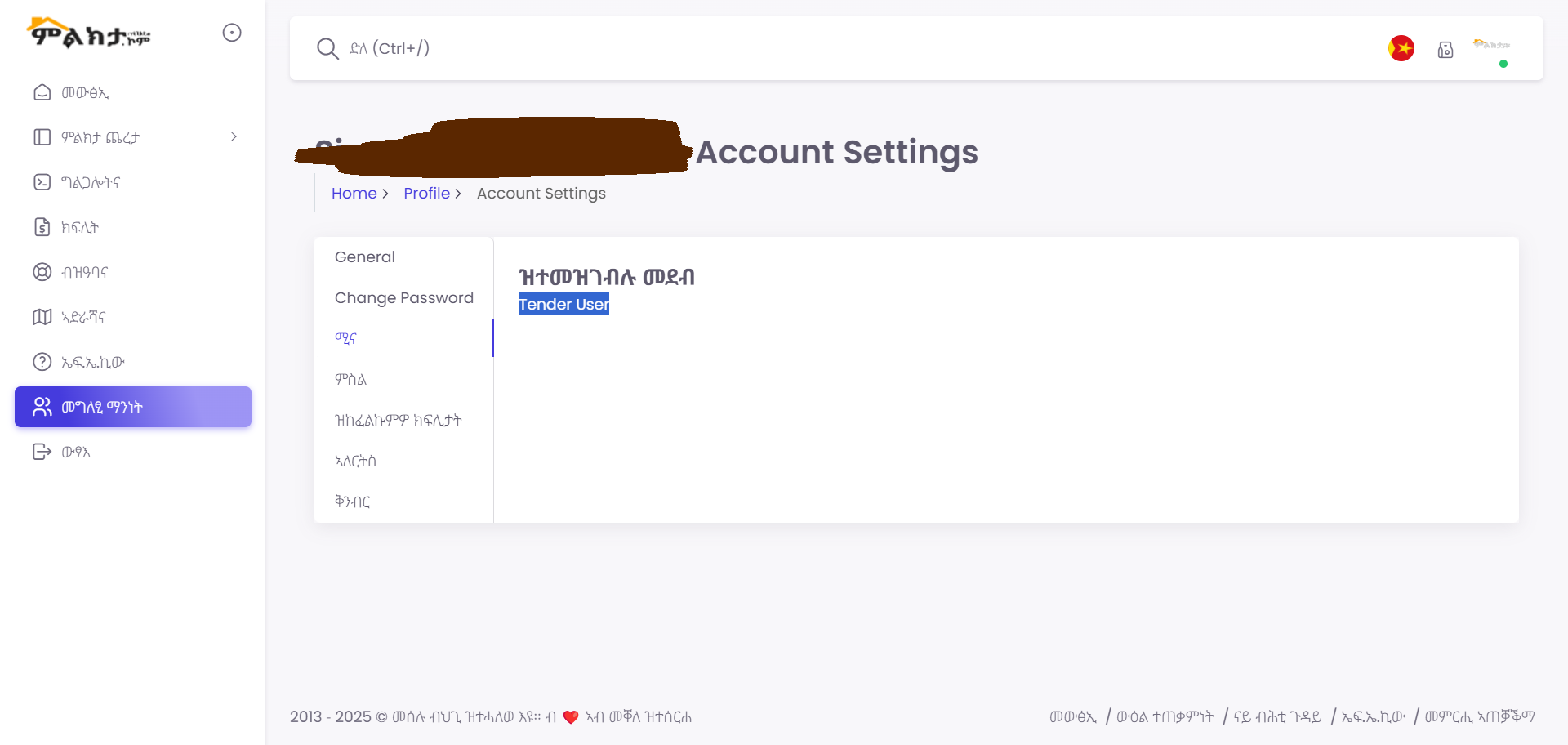Click the lock file icon in top bar
Image resolution: width=1568 pixels, height=745 pixels.
point(1445,50)
